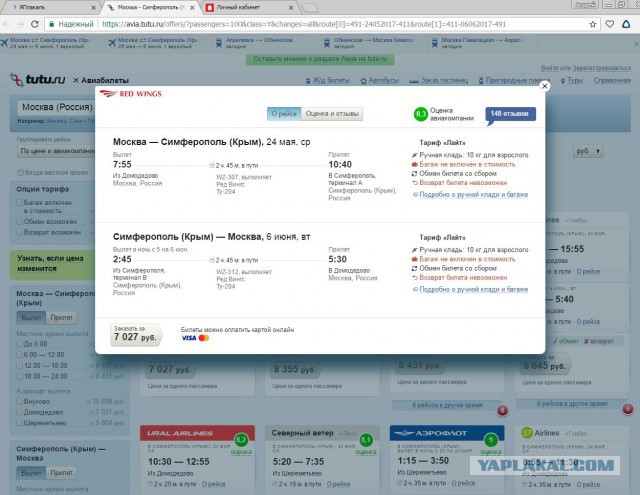This screenshot has width=640, height=495.
Task: Open the new tab button
Action: [x=310, y=7]
